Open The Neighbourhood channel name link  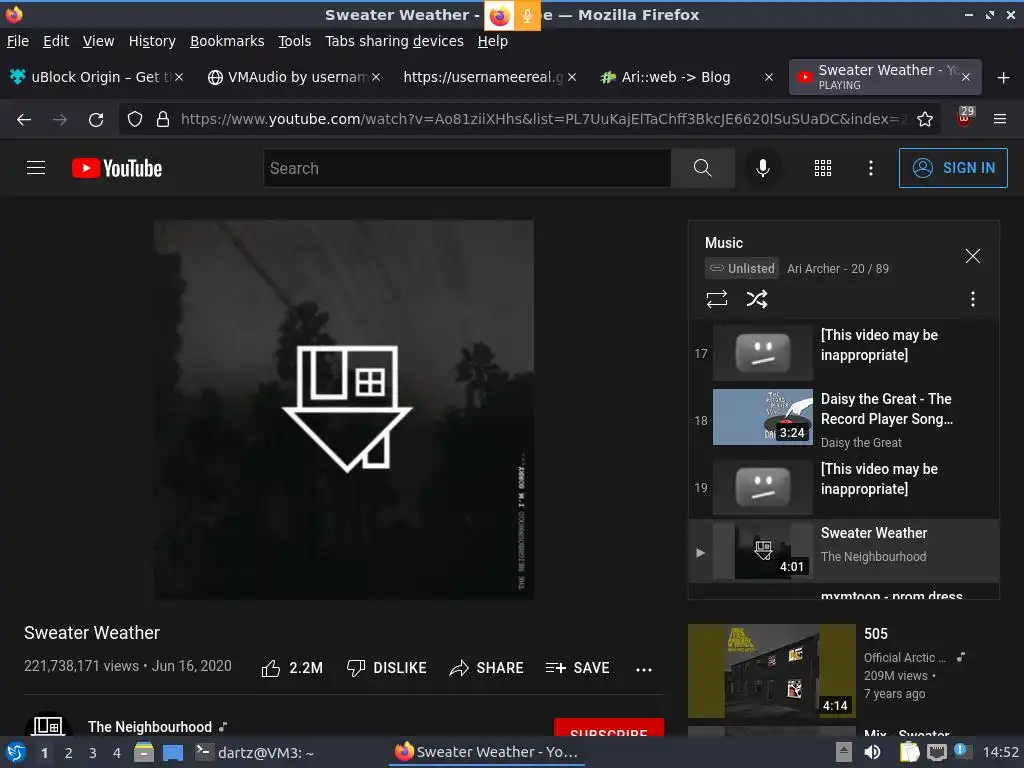(x=150, y=727)
